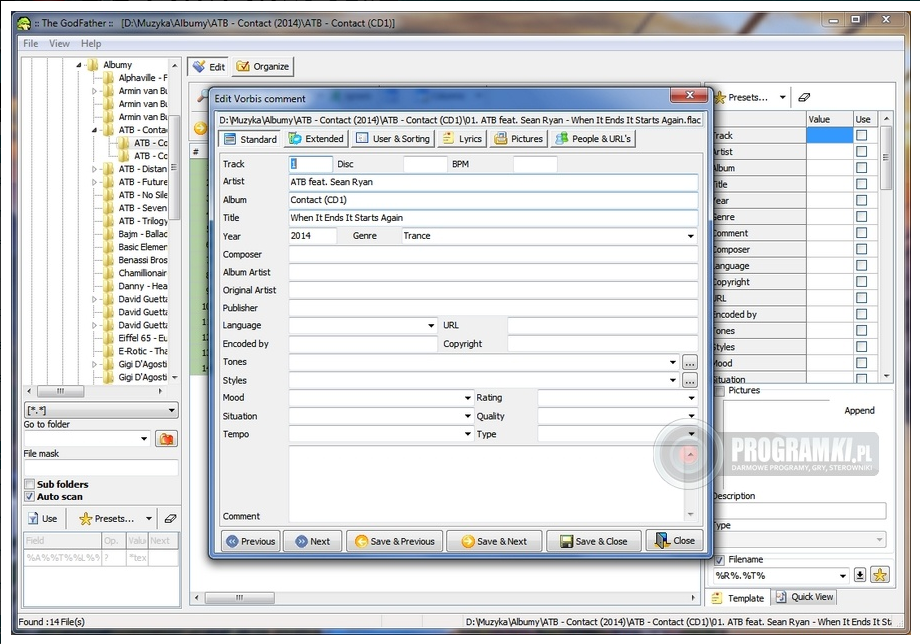This screenshot has height=644, width=920.
Task: Open the User & Sorting tab
Action: click(393, 138)
